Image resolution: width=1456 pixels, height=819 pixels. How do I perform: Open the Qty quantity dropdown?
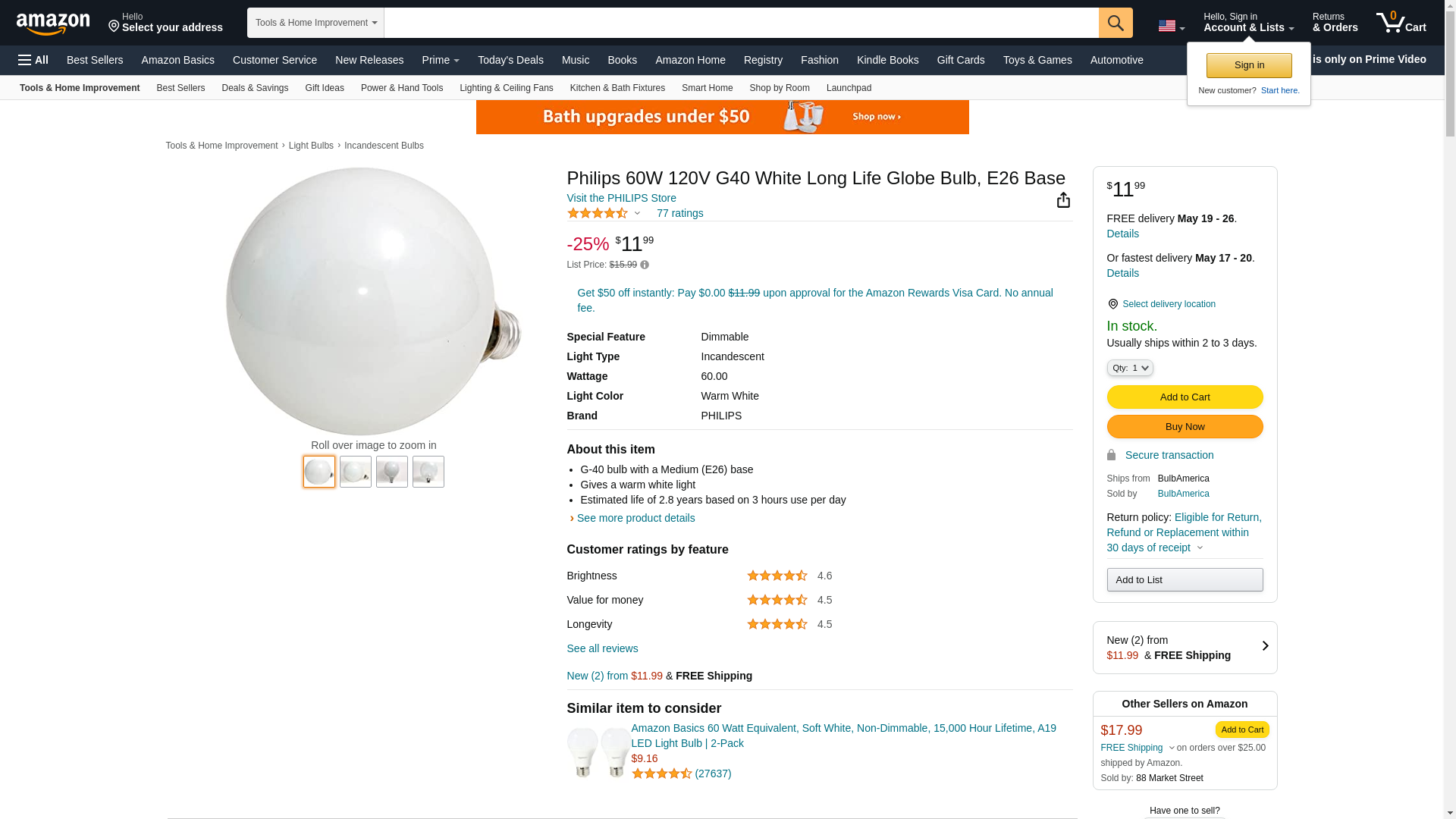coord(1129,368)
